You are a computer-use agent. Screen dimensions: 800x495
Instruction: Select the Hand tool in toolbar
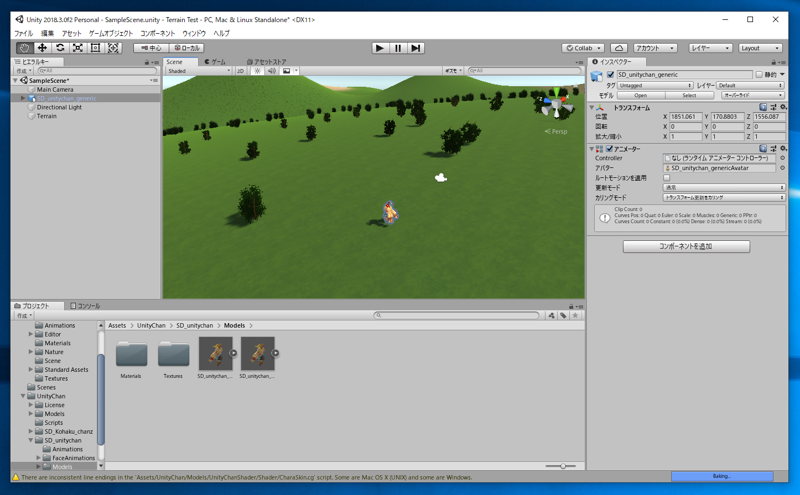(24, 48)
